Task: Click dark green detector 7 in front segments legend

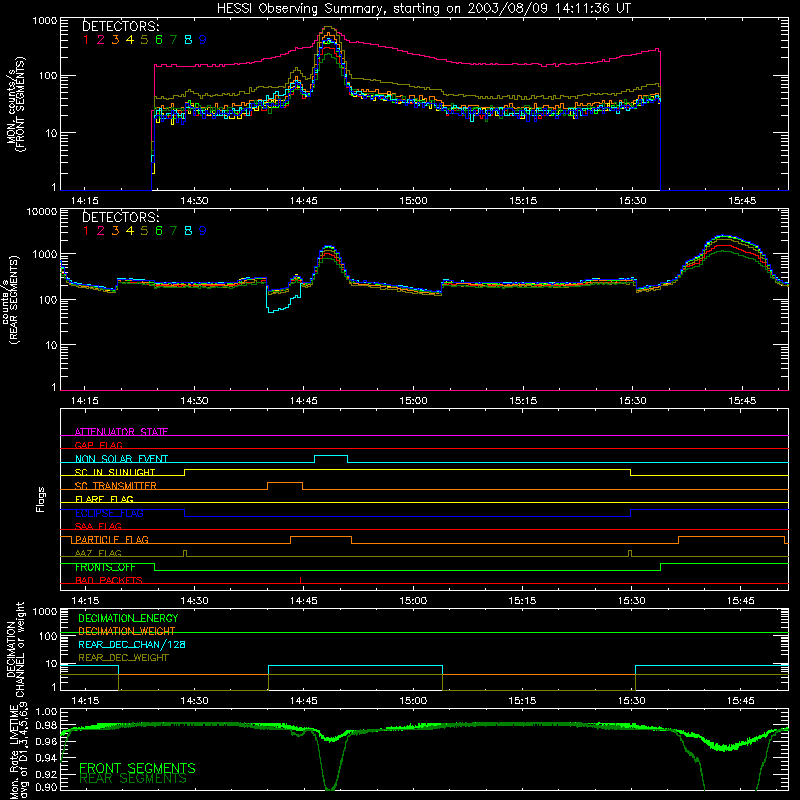Action: coord(173,39)
